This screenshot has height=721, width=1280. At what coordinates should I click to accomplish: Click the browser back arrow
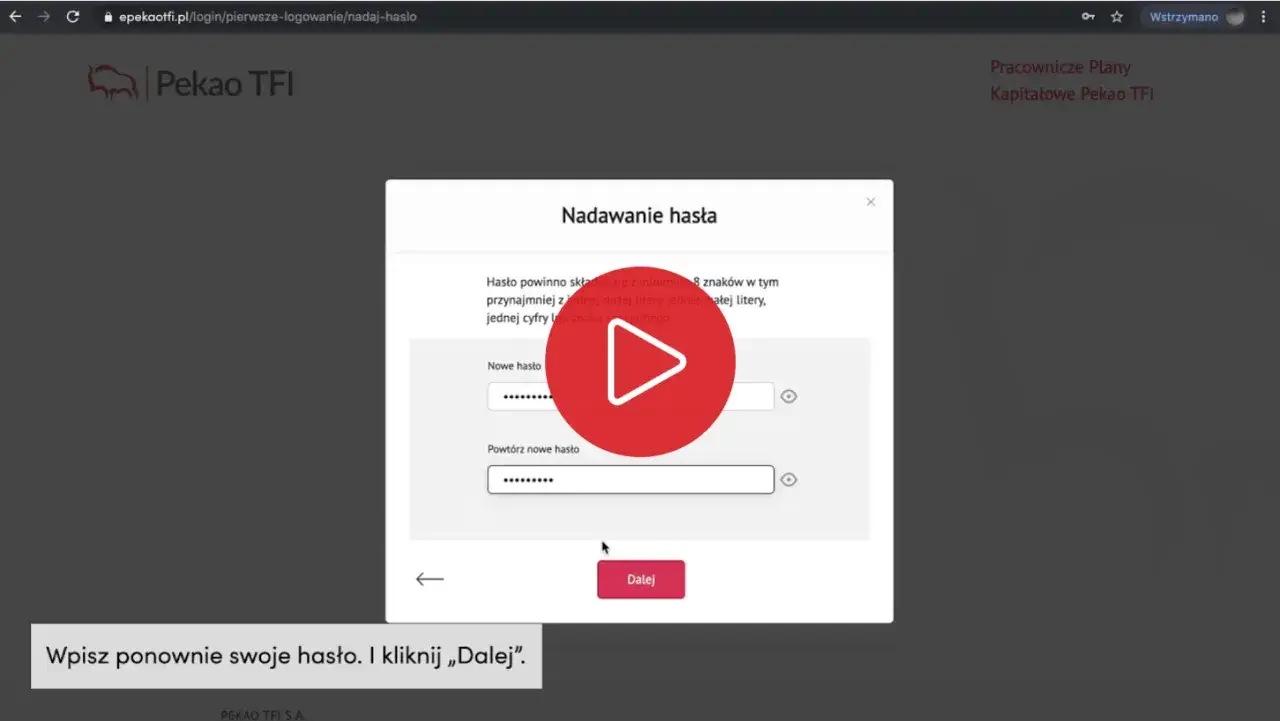click(15, 17)
